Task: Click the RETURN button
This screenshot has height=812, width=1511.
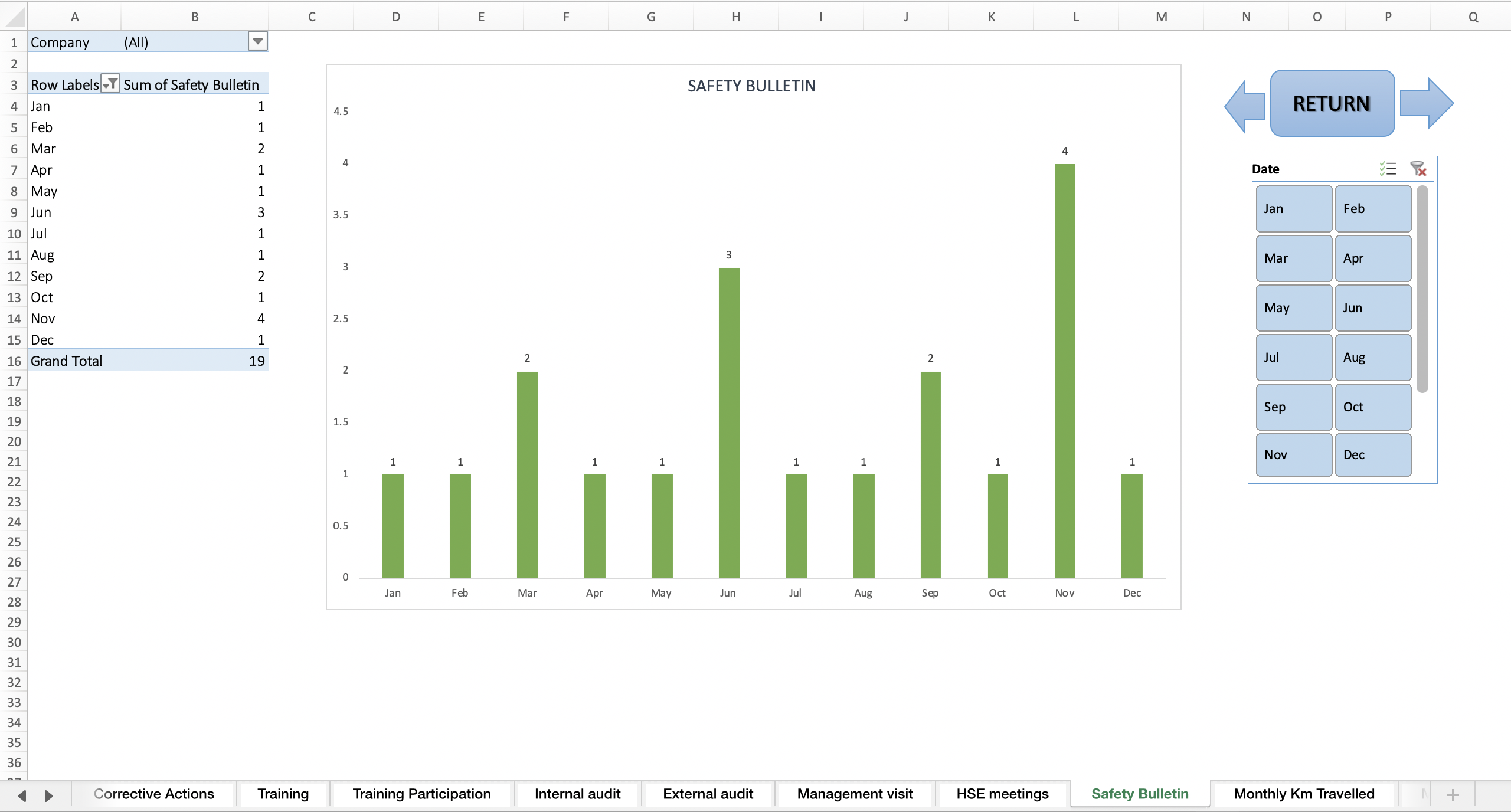Action: (x=1332, y=103)
